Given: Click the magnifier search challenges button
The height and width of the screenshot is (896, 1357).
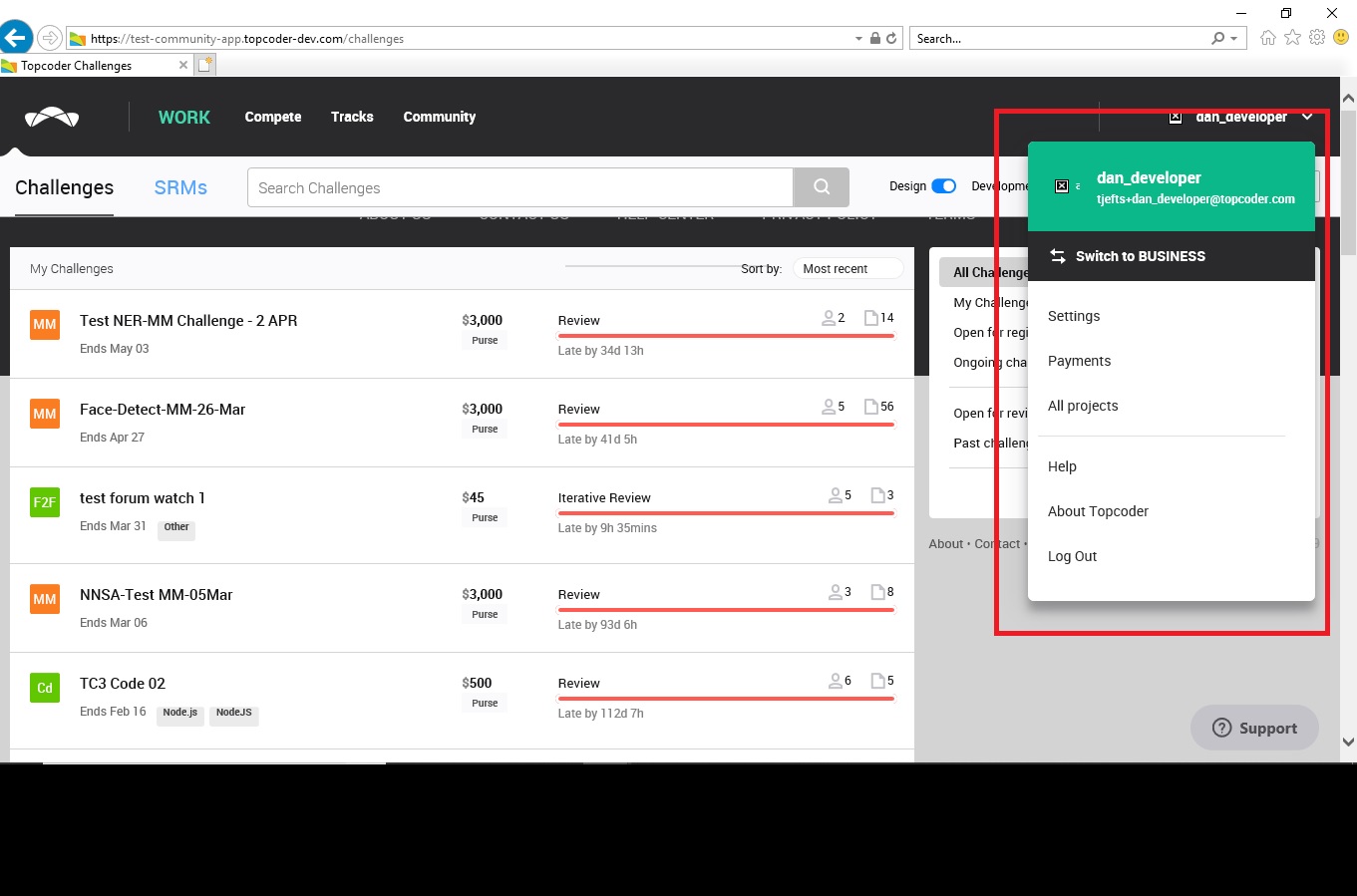Looking at the screenshot, I should pos(822,187).
